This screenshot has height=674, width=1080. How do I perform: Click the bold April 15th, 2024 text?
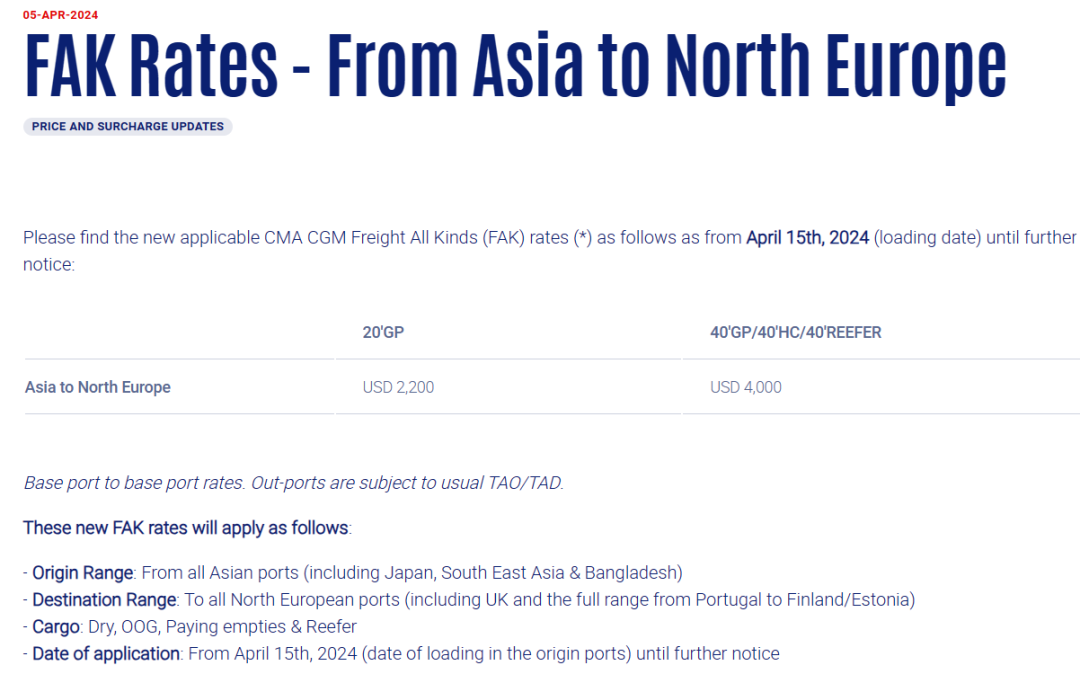(807, 238)
